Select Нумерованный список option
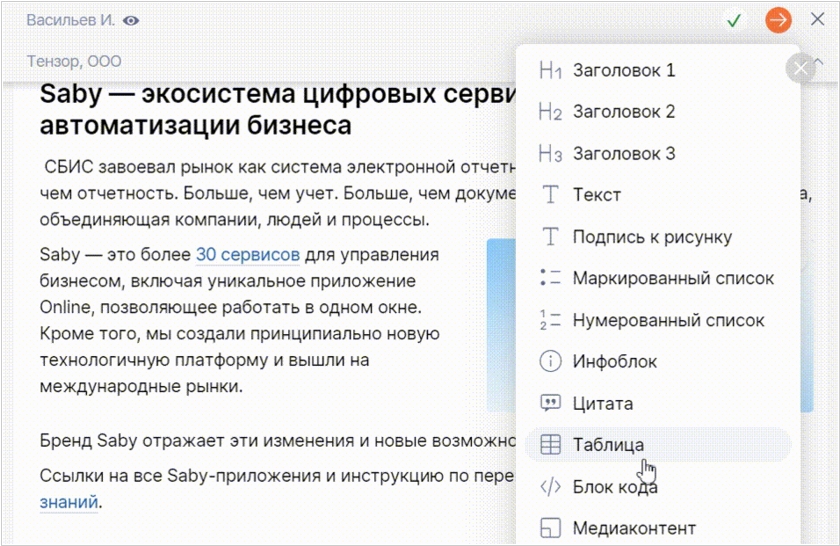The height and width of the screenshot is (546, 840). click(658, 319)
